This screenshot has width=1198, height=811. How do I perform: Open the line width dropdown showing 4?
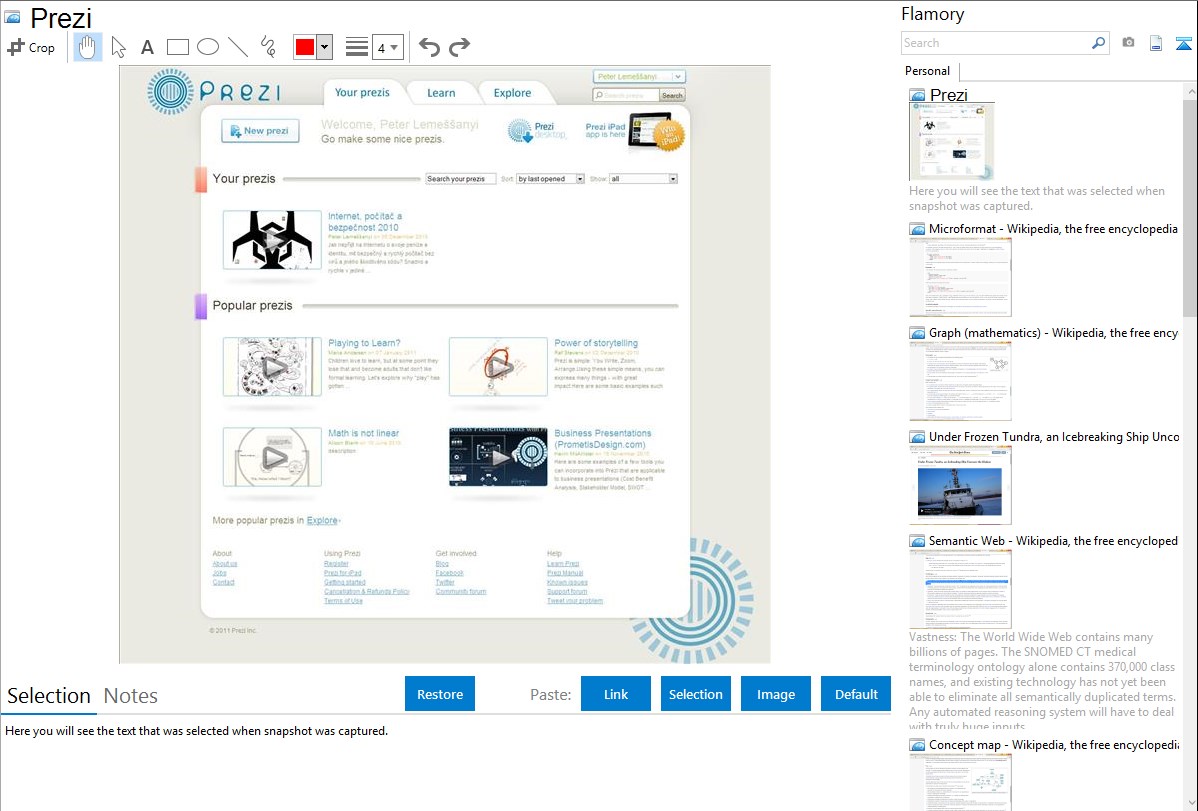click(x=387, y=47)
